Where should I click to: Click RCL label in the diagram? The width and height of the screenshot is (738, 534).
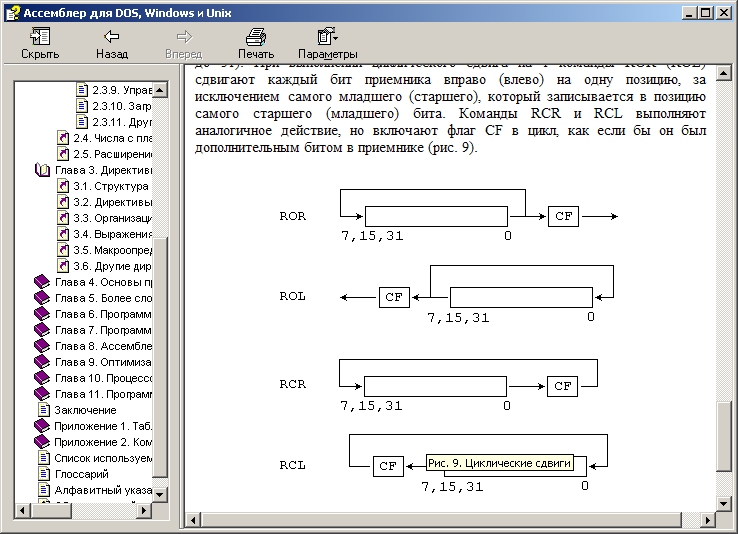(x=292, y=465)
